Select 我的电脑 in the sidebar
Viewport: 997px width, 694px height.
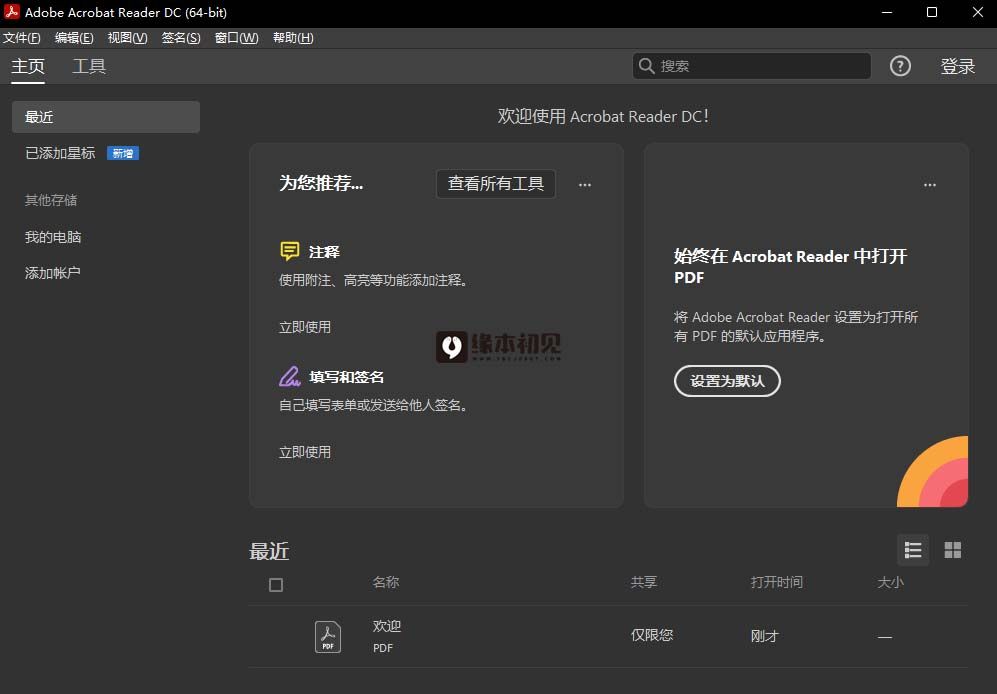coord(53,237)
